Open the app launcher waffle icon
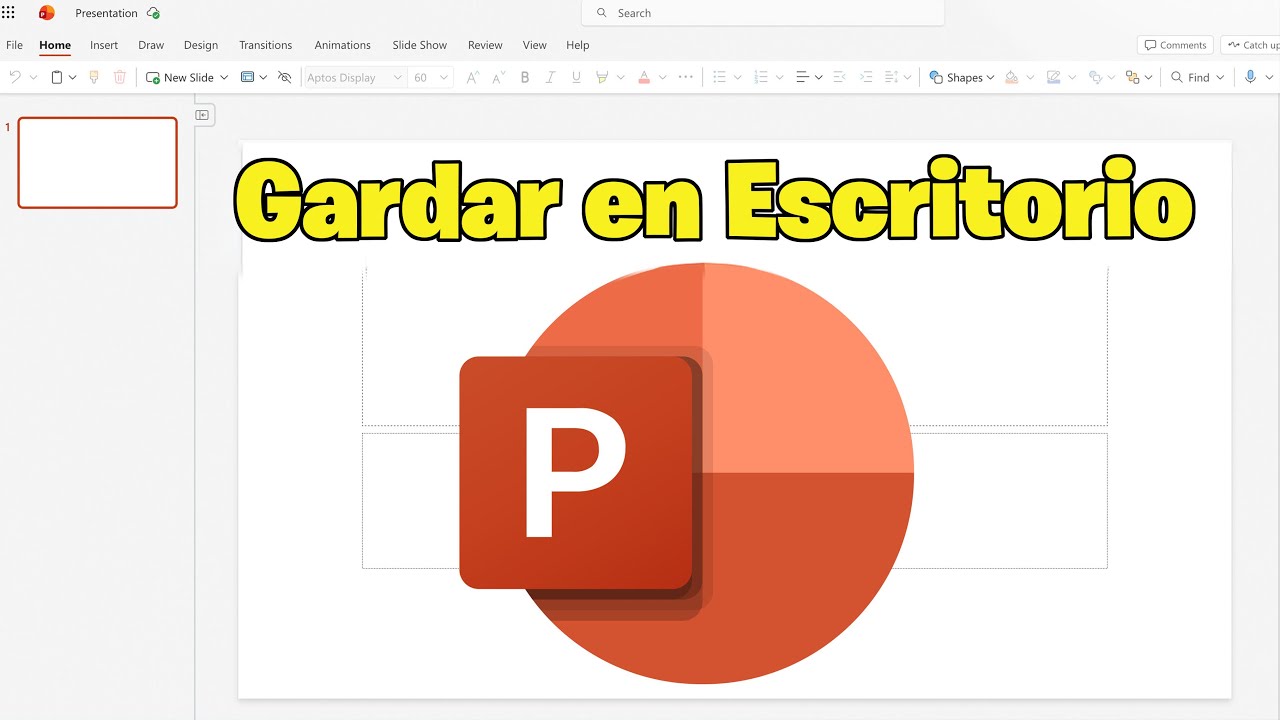Viewport: 1280px width, 720px height. 8,13
